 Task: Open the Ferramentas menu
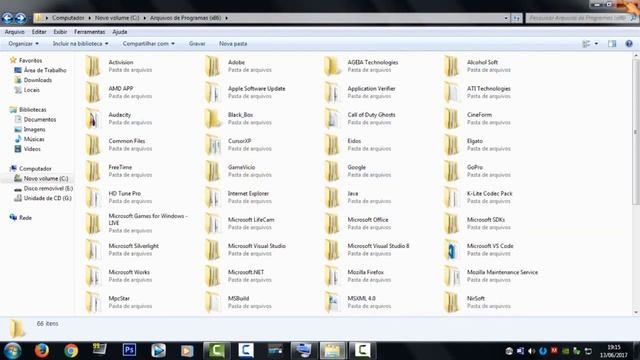[89, 32]
